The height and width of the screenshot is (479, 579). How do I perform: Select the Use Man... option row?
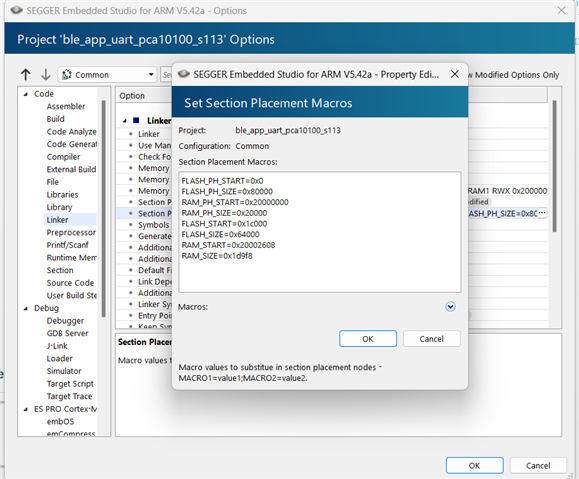(x=155, y=145)
